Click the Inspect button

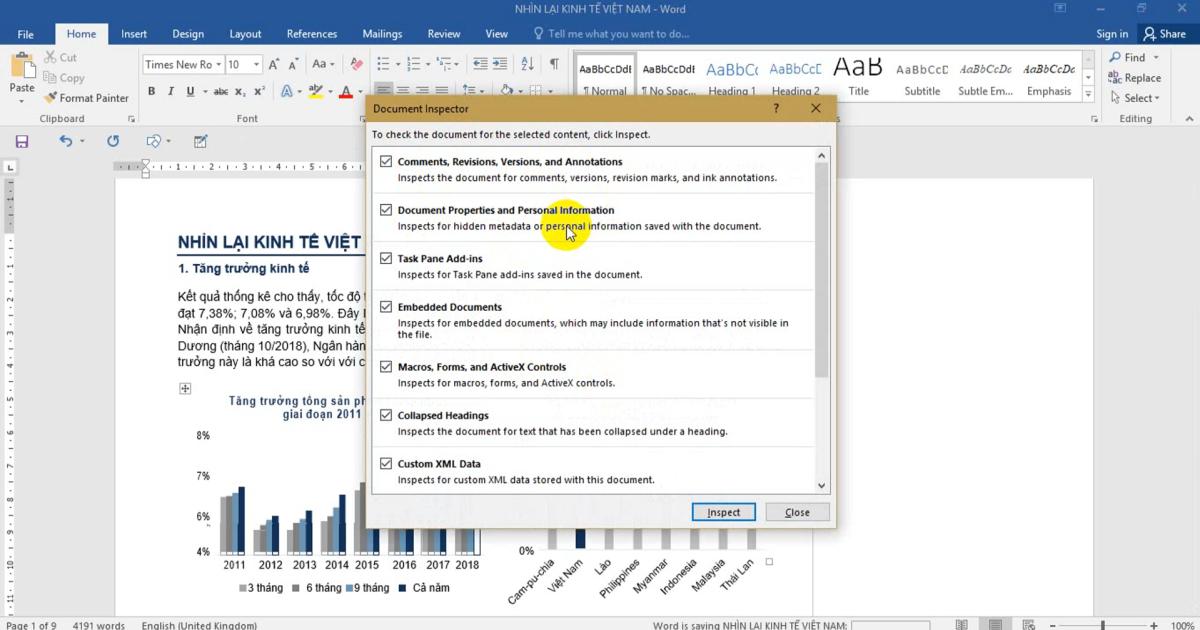pyautogui.click(x=723, y=512)
